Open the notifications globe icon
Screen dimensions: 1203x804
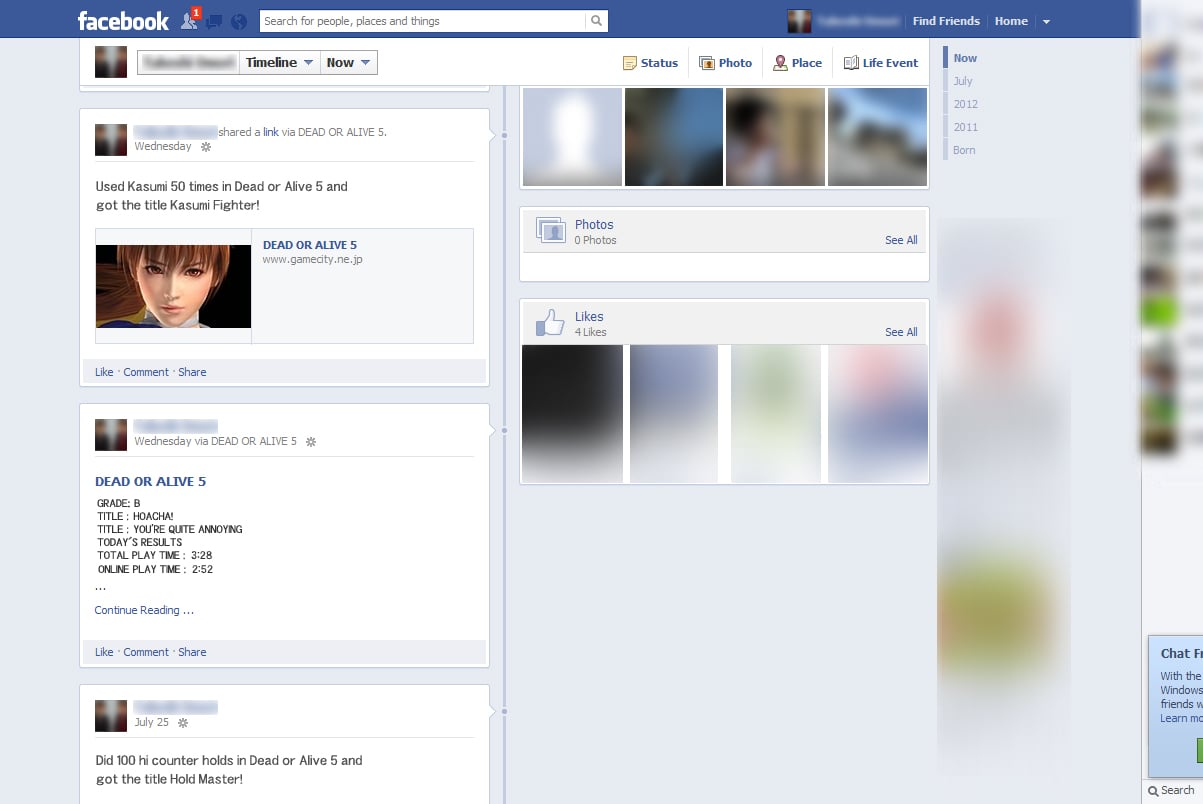pyautogui.click(x=238, y=21)
